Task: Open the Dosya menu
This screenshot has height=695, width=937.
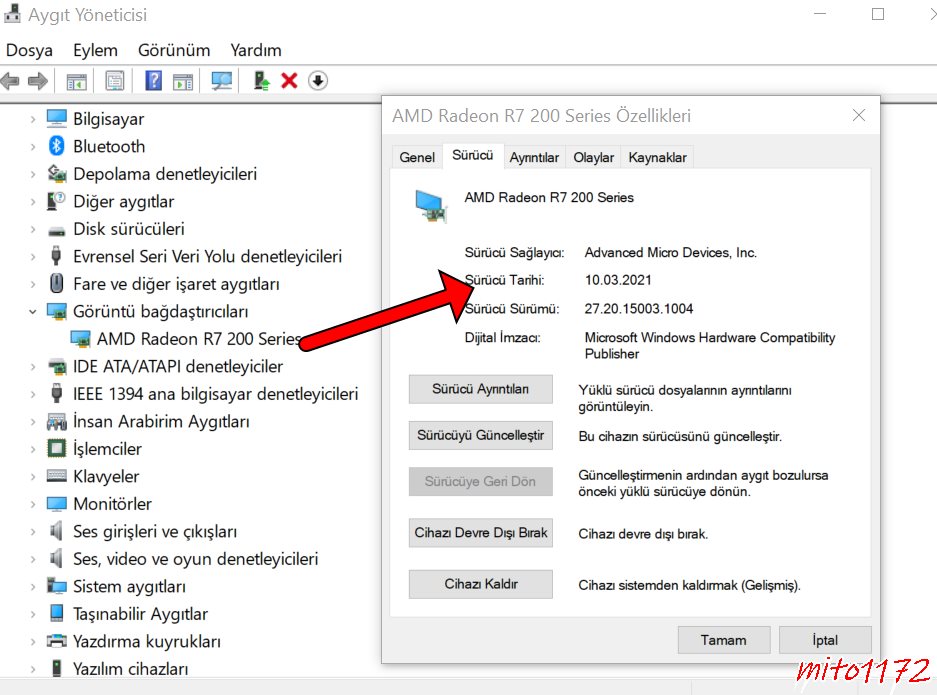Action: (29, 50)
